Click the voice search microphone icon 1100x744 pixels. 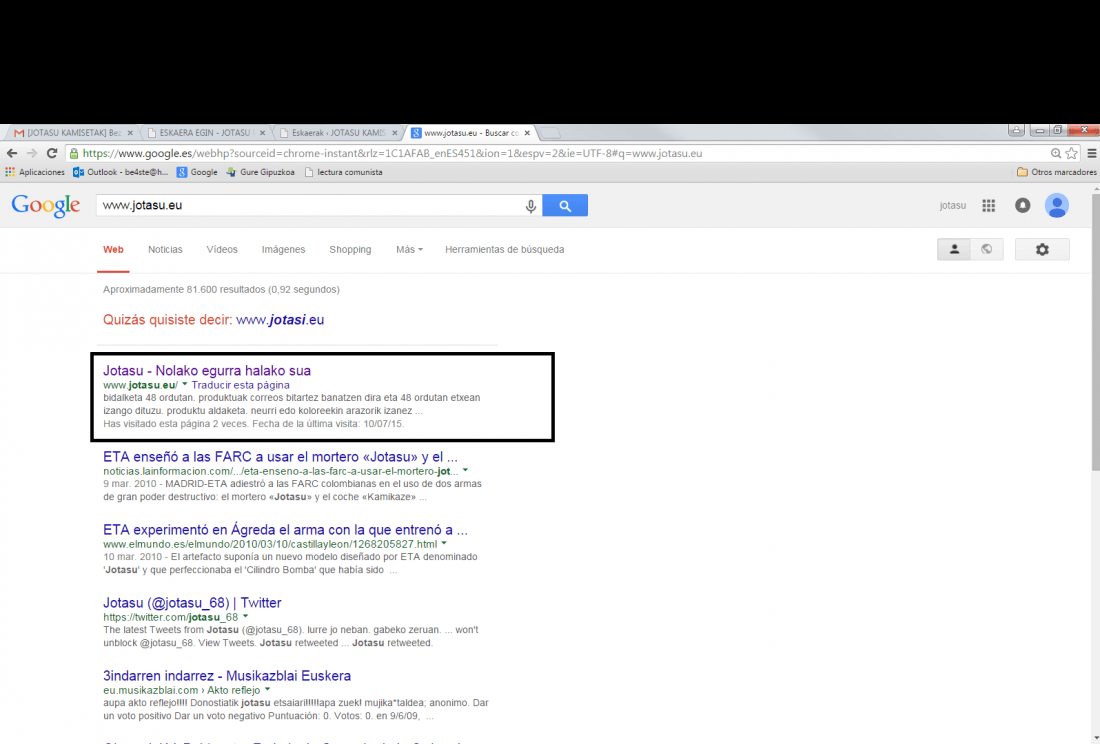[531, 205]
